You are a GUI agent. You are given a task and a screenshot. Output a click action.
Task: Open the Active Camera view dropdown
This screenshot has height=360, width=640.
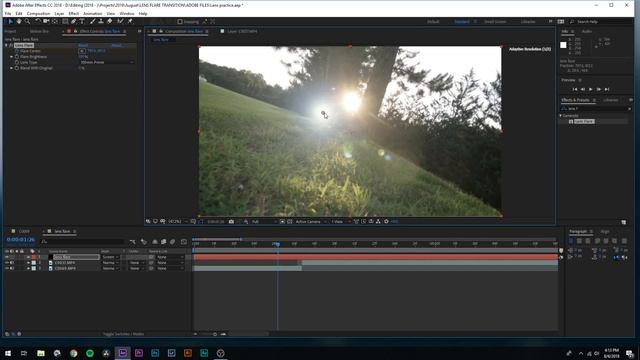click(x=311, y=222)
